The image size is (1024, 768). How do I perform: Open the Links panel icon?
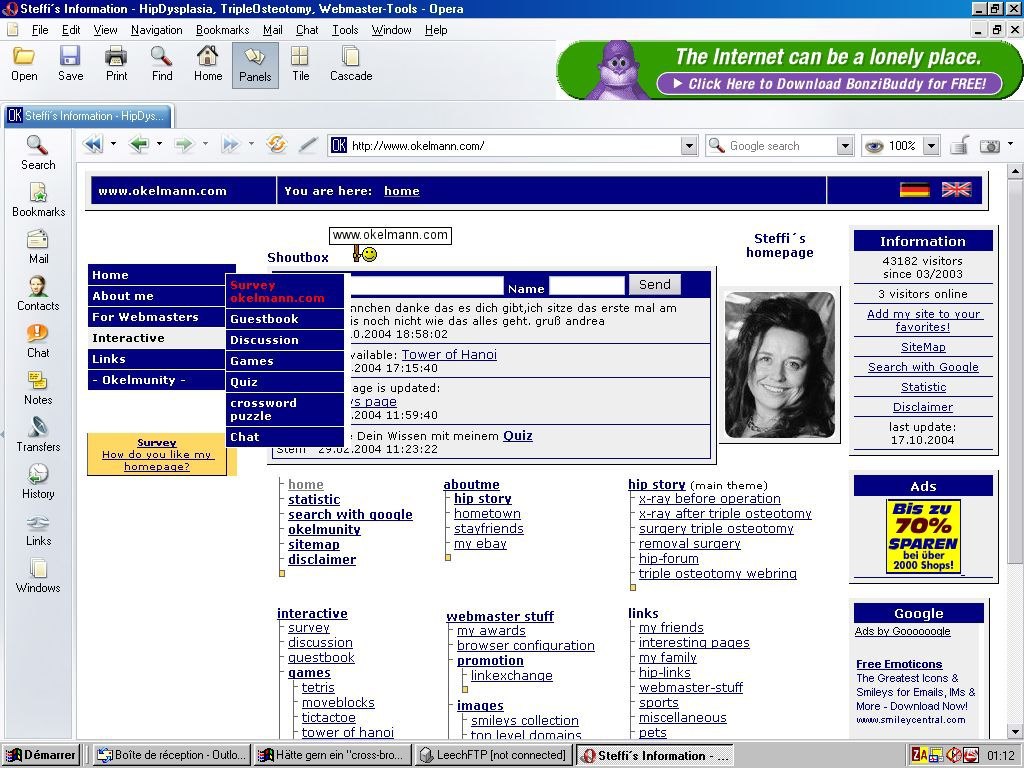38,529
